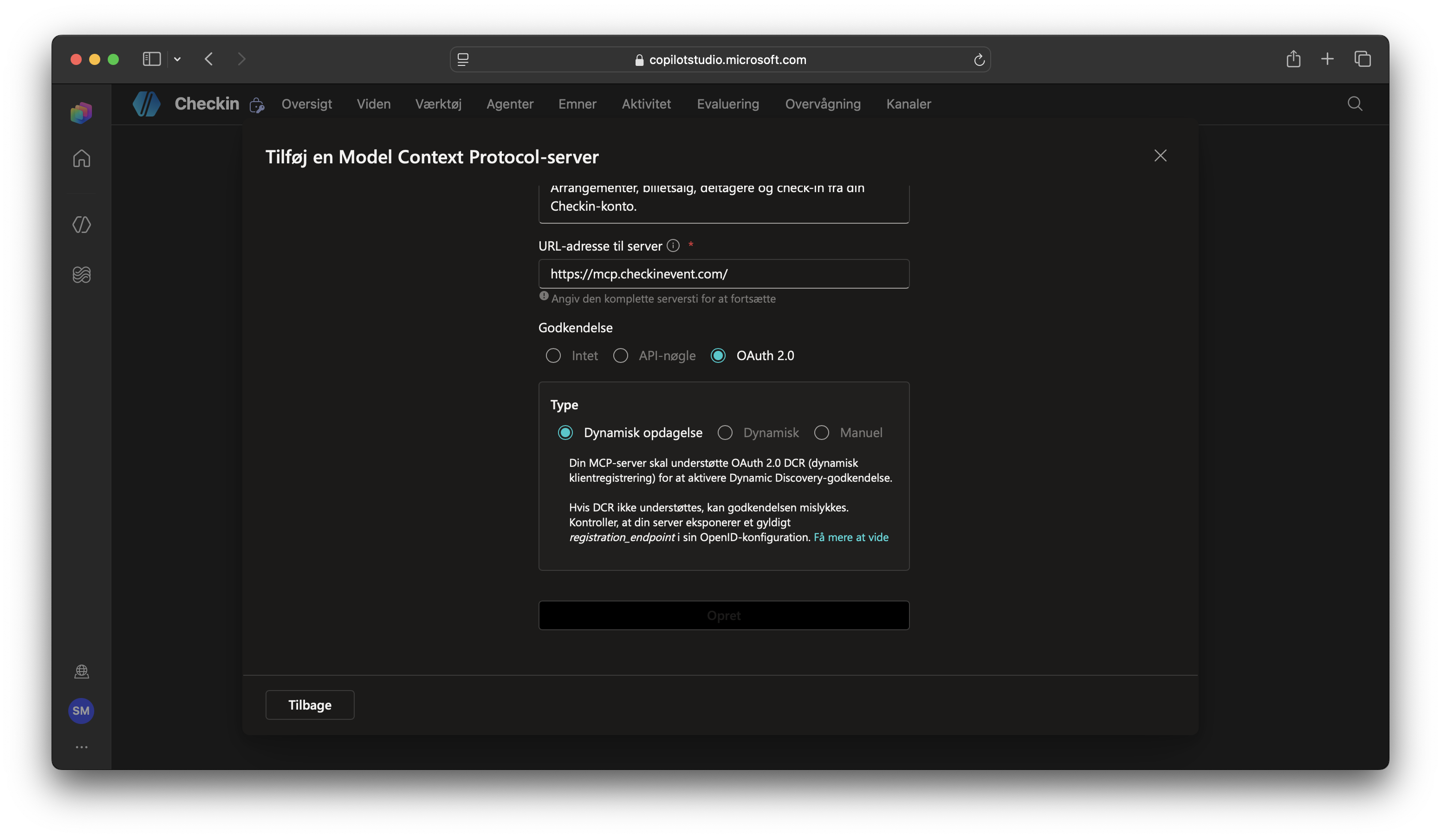Open the more options ellipsis in the sidebar

click(81, 747)
